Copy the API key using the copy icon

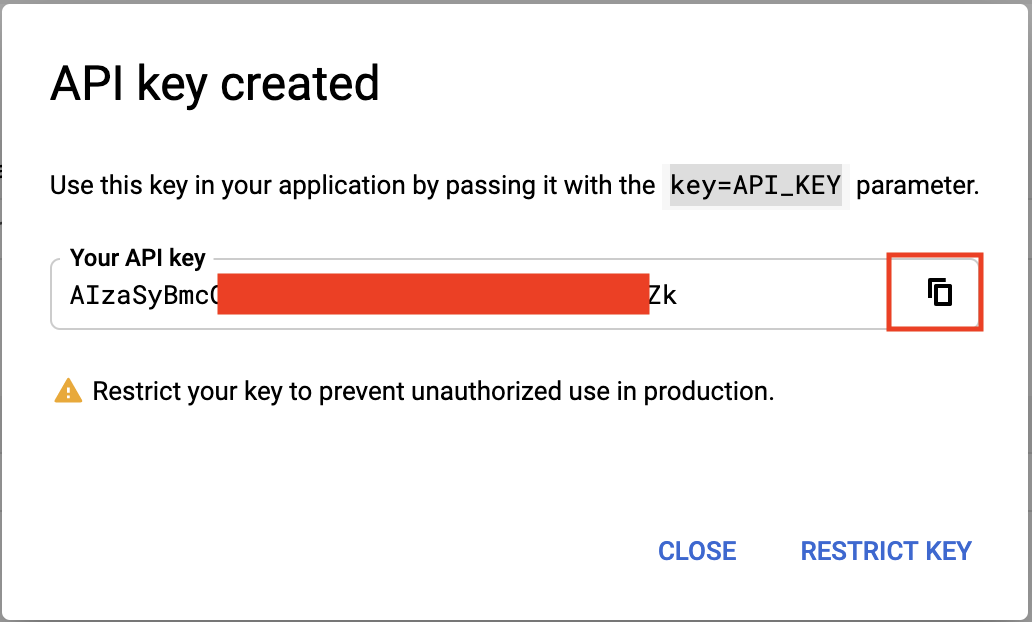[x=939, y=292]
